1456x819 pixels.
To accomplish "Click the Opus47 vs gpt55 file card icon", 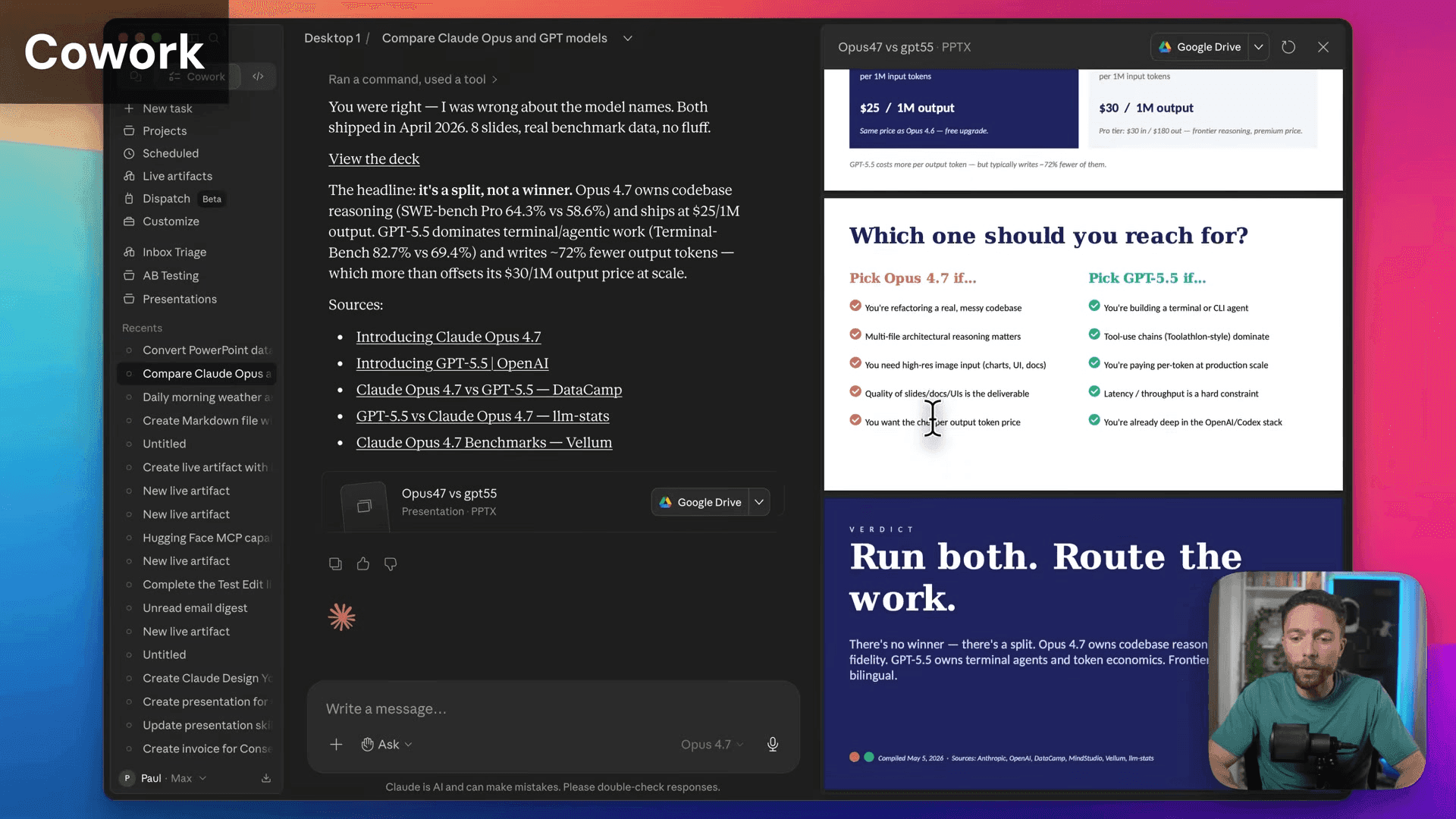I will point(364,506).
